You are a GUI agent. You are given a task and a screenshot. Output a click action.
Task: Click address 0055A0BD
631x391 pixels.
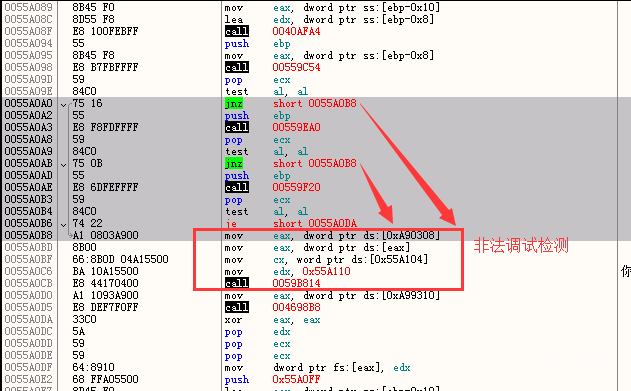point(29,247)
